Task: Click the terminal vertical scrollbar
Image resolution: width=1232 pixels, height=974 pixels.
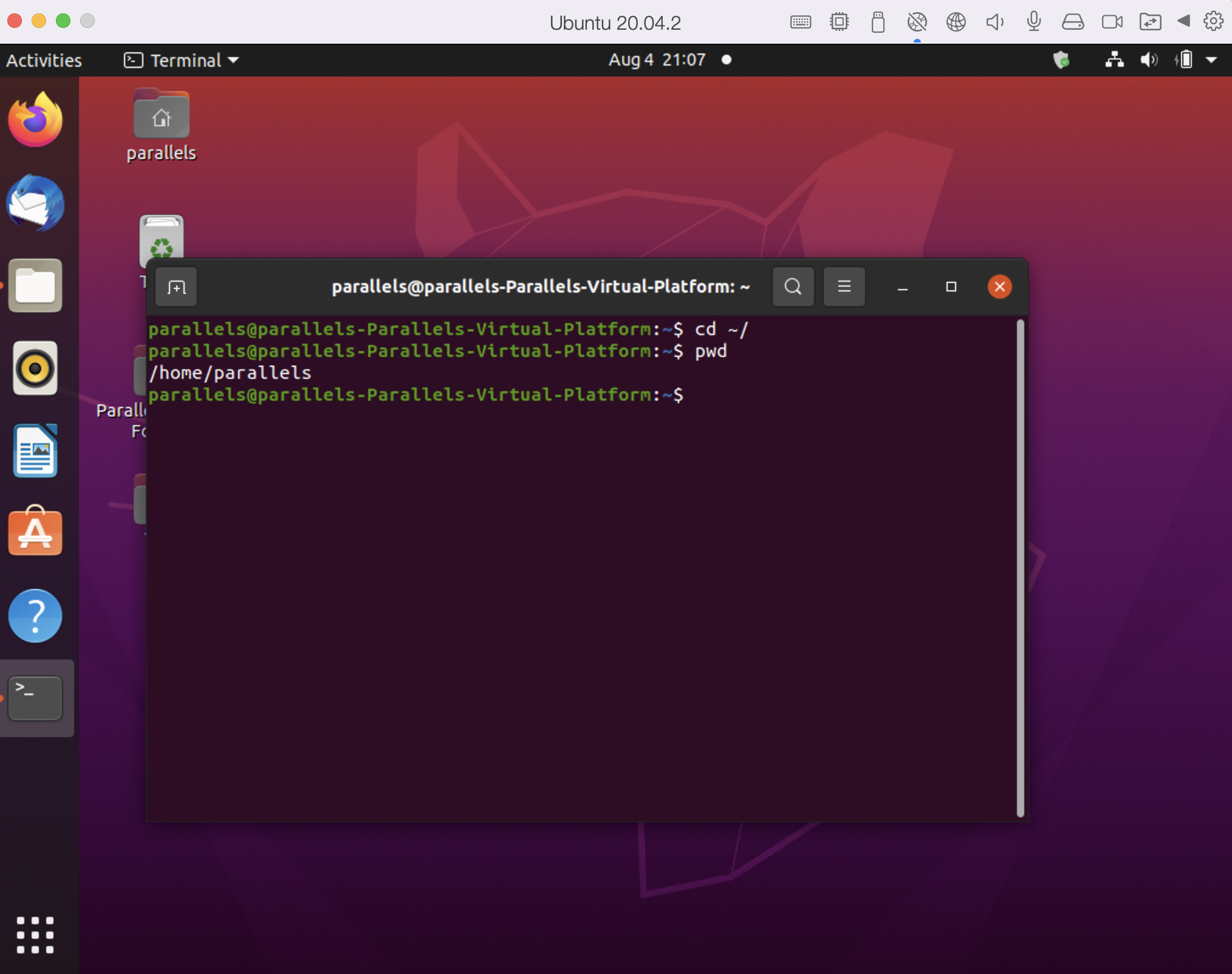Action: pos(1021,568)
